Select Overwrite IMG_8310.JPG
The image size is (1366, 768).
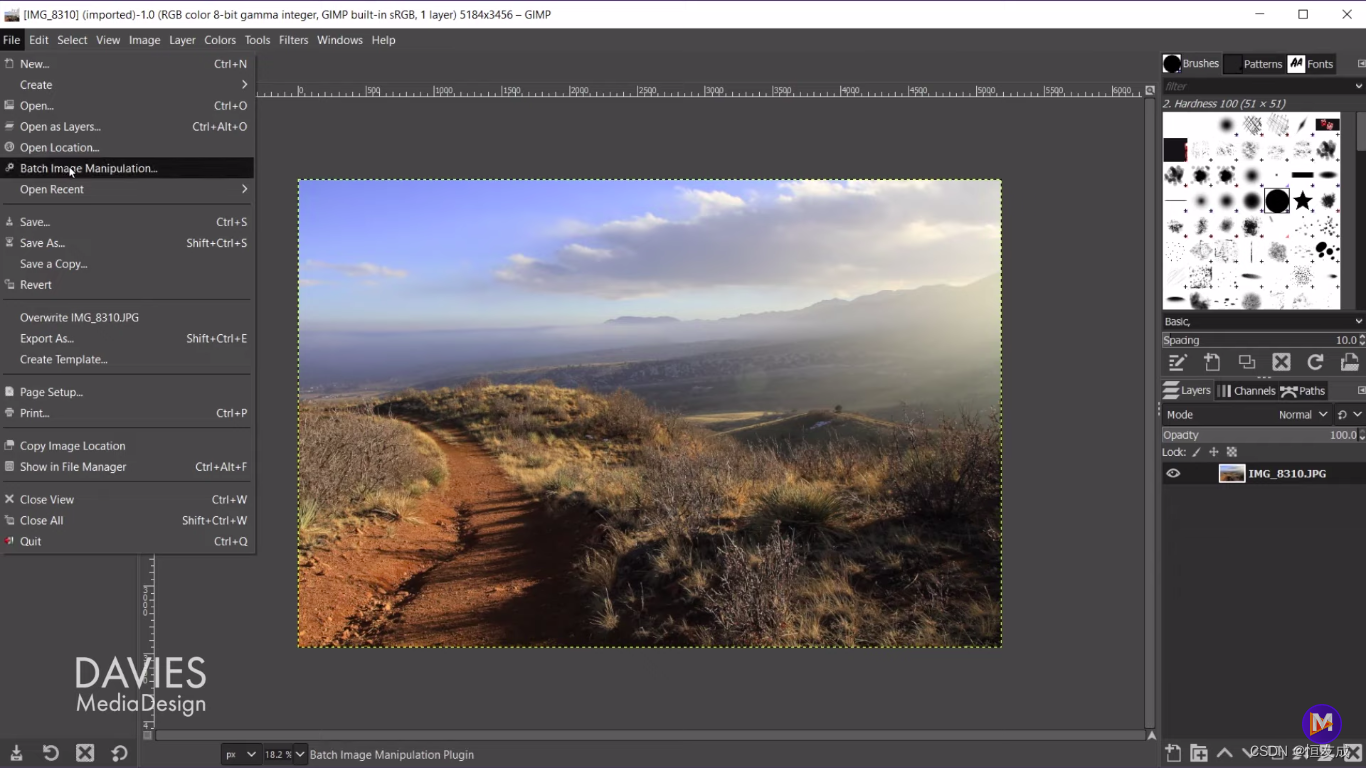(x=128, y=317)
